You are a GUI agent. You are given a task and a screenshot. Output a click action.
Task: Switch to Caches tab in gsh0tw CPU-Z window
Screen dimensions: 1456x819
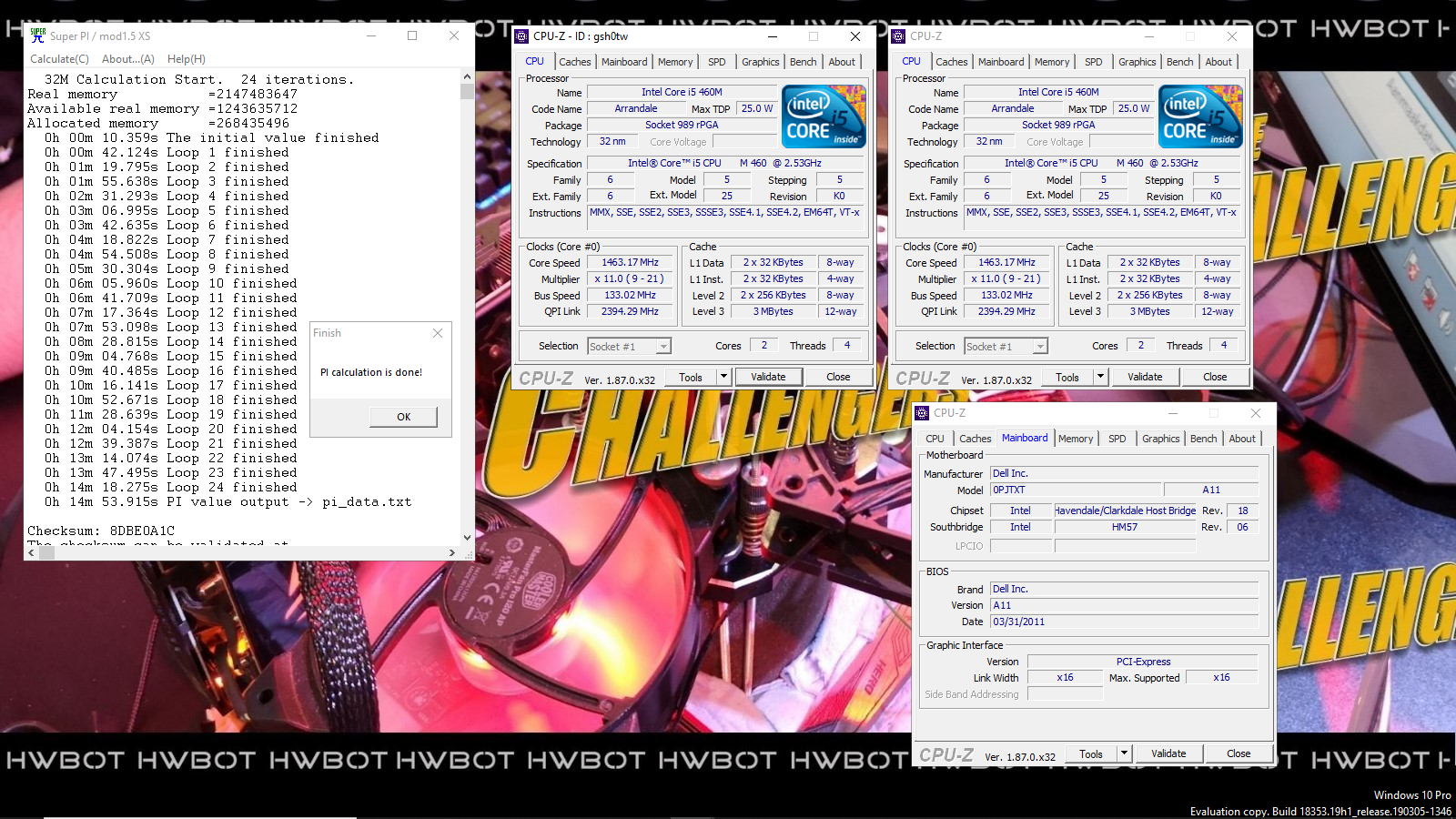[x=575, y=62]
